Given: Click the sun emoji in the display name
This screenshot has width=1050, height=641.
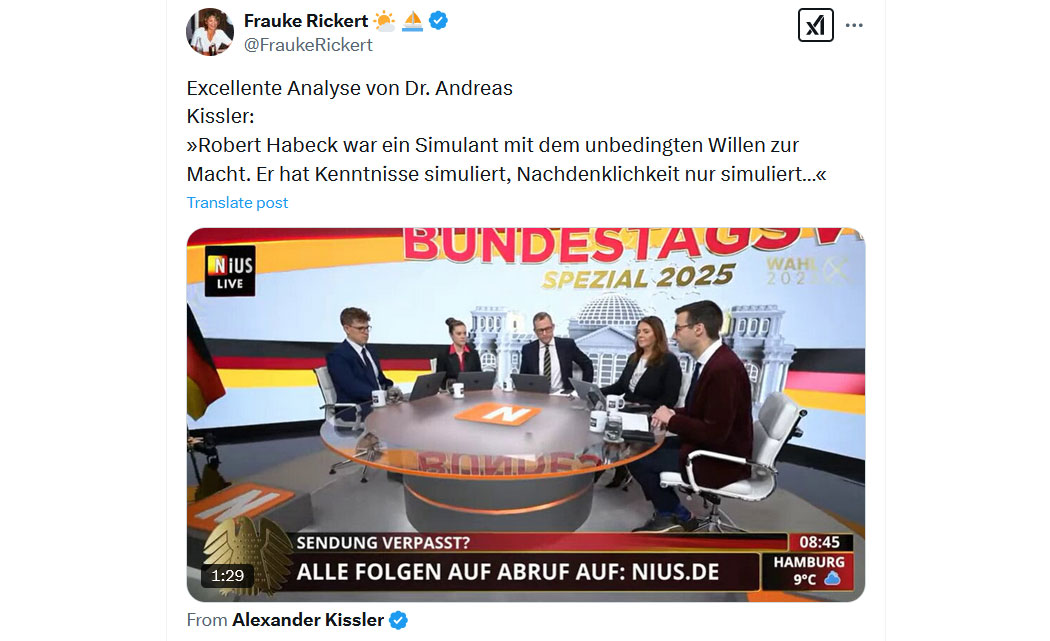Looking at the screenshot, I should point(384,21).
